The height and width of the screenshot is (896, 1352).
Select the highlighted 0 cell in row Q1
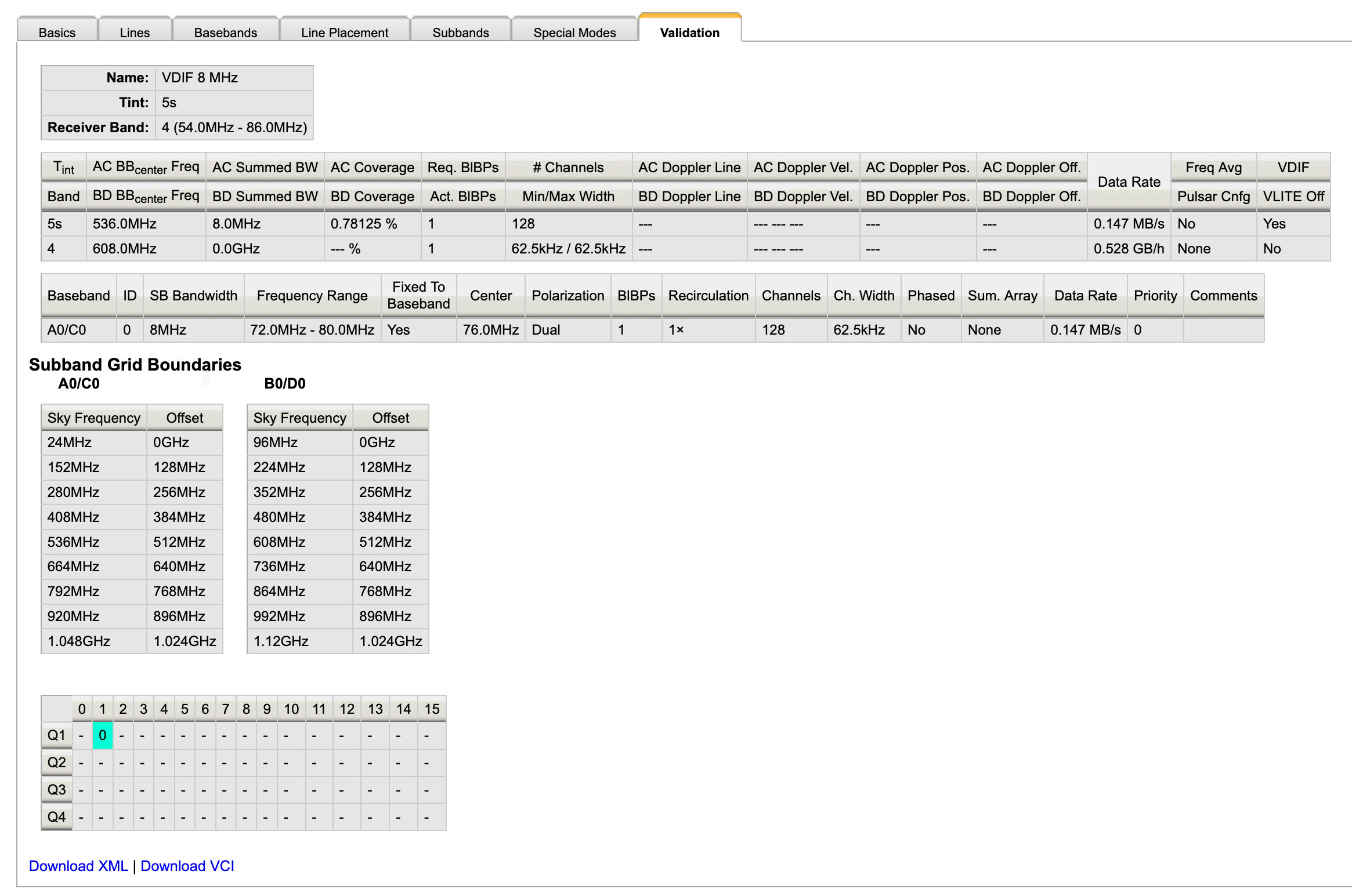tap(102, 734)
